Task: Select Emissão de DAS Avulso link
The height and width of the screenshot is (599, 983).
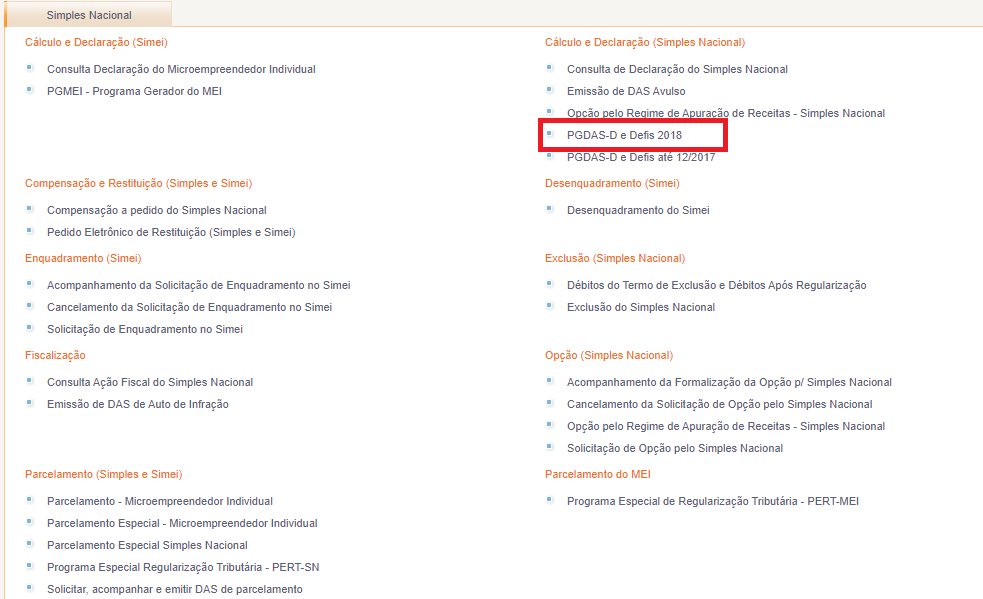Action: coord(626,91)
